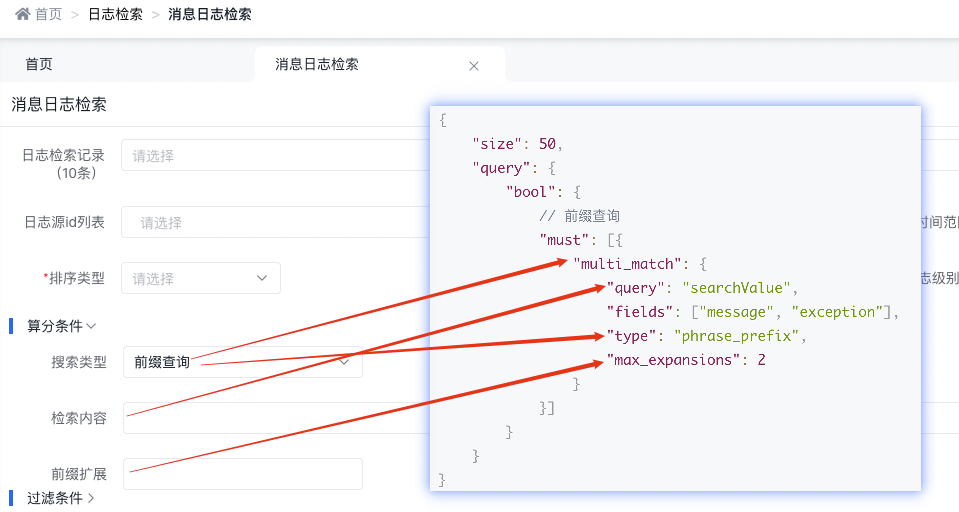This screenshot has height=512, width=959.
Task: Open 搜索类型 dropdown showing 前缀查询
Action: (x=242, y=362)
